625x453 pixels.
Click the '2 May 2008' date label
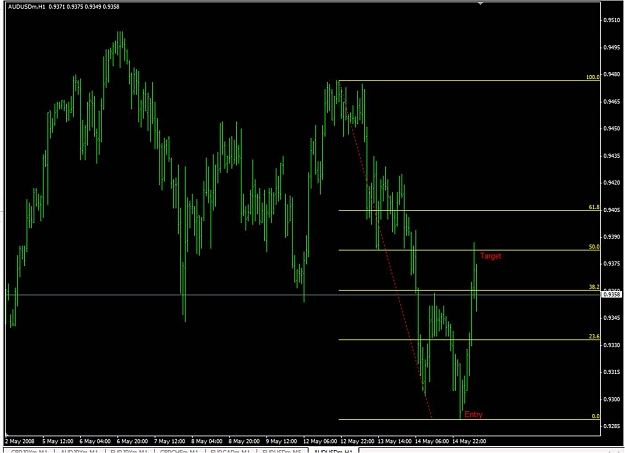pos(20,441)
